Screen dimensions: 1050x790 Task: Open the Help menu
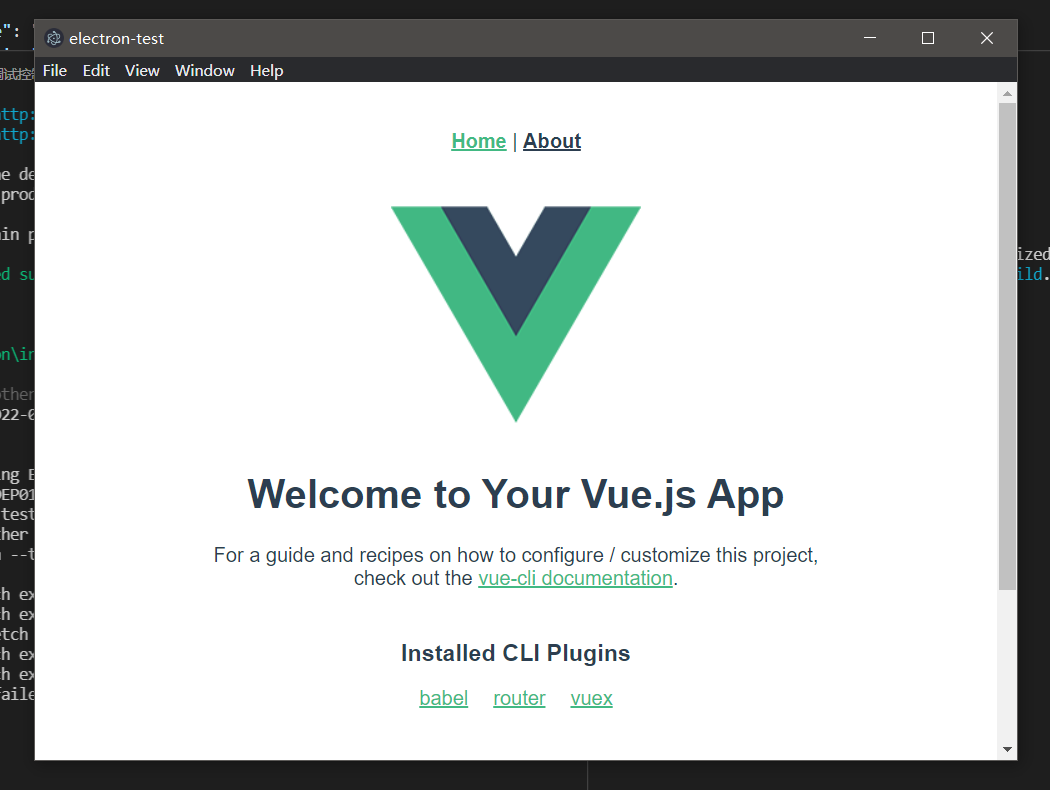coord(267,70)
